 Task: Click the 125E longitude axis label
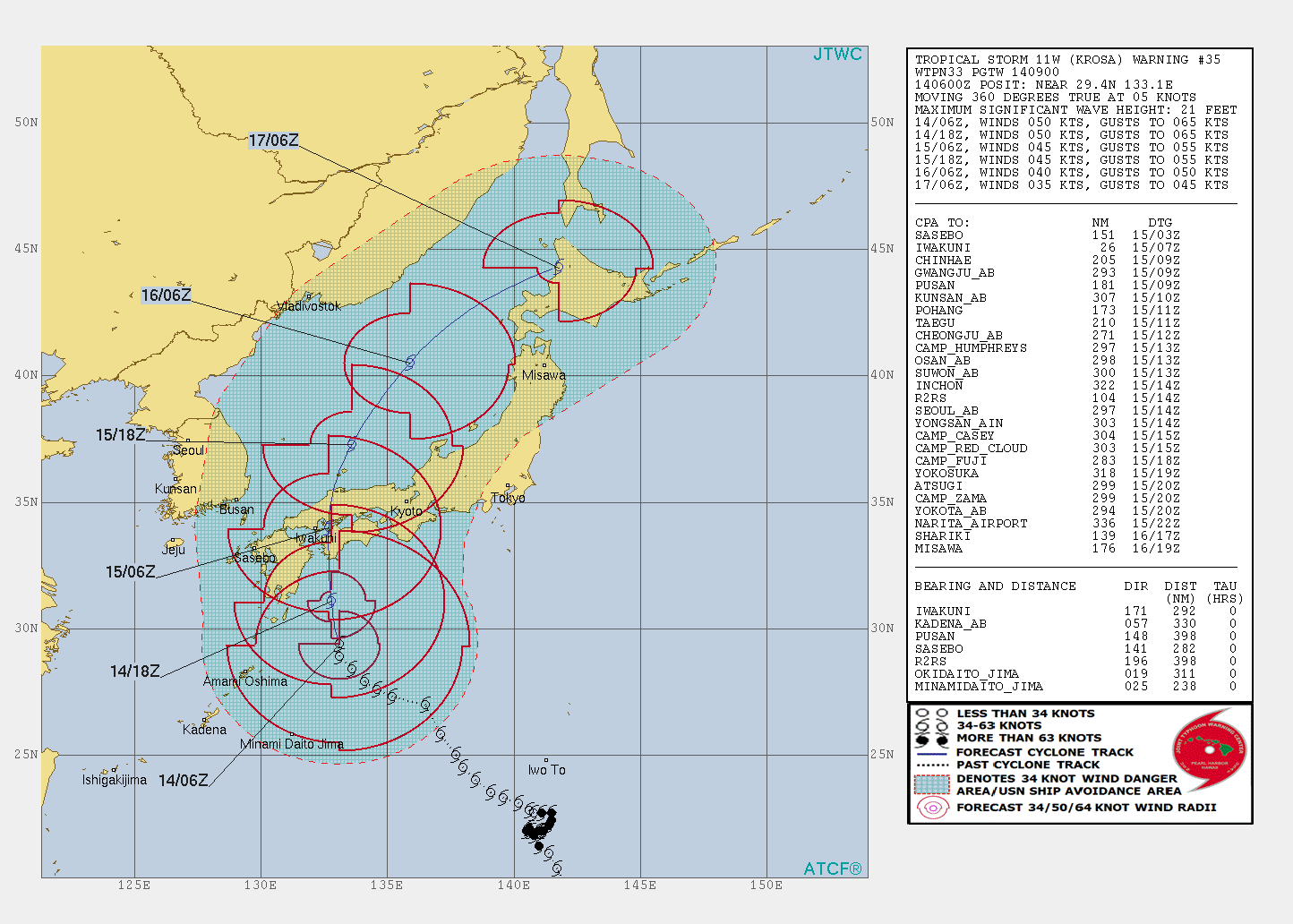pos(134,885)
